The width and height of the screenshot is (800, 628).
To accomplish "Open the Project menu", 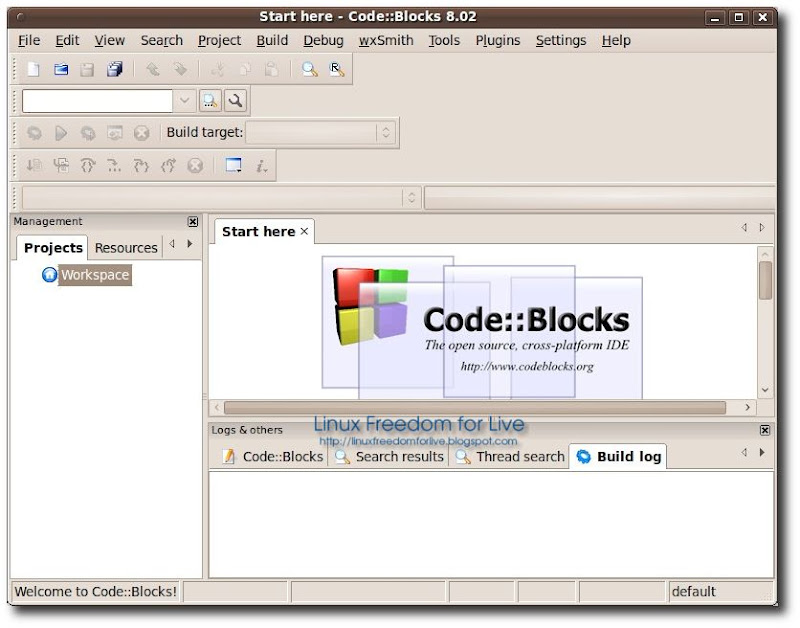I will coord(219,40).
